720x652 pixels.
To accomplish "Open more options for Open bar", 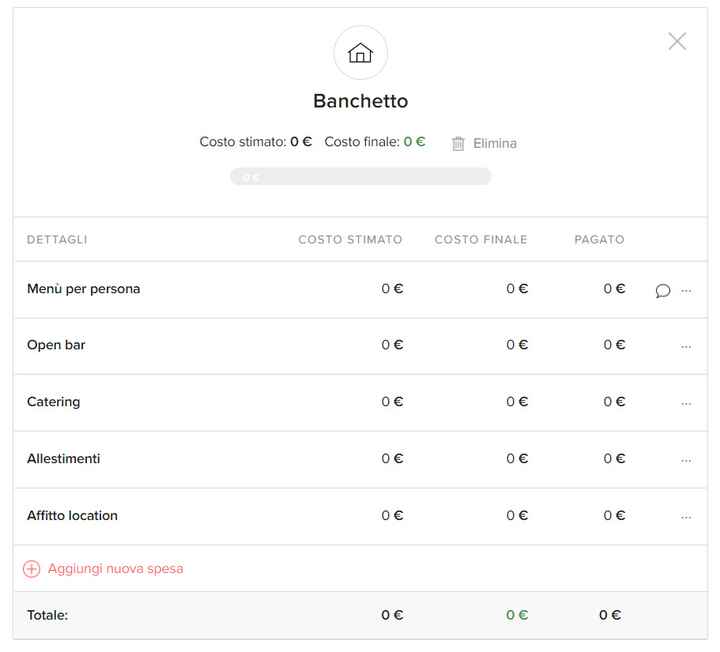I will pos(686,347).
